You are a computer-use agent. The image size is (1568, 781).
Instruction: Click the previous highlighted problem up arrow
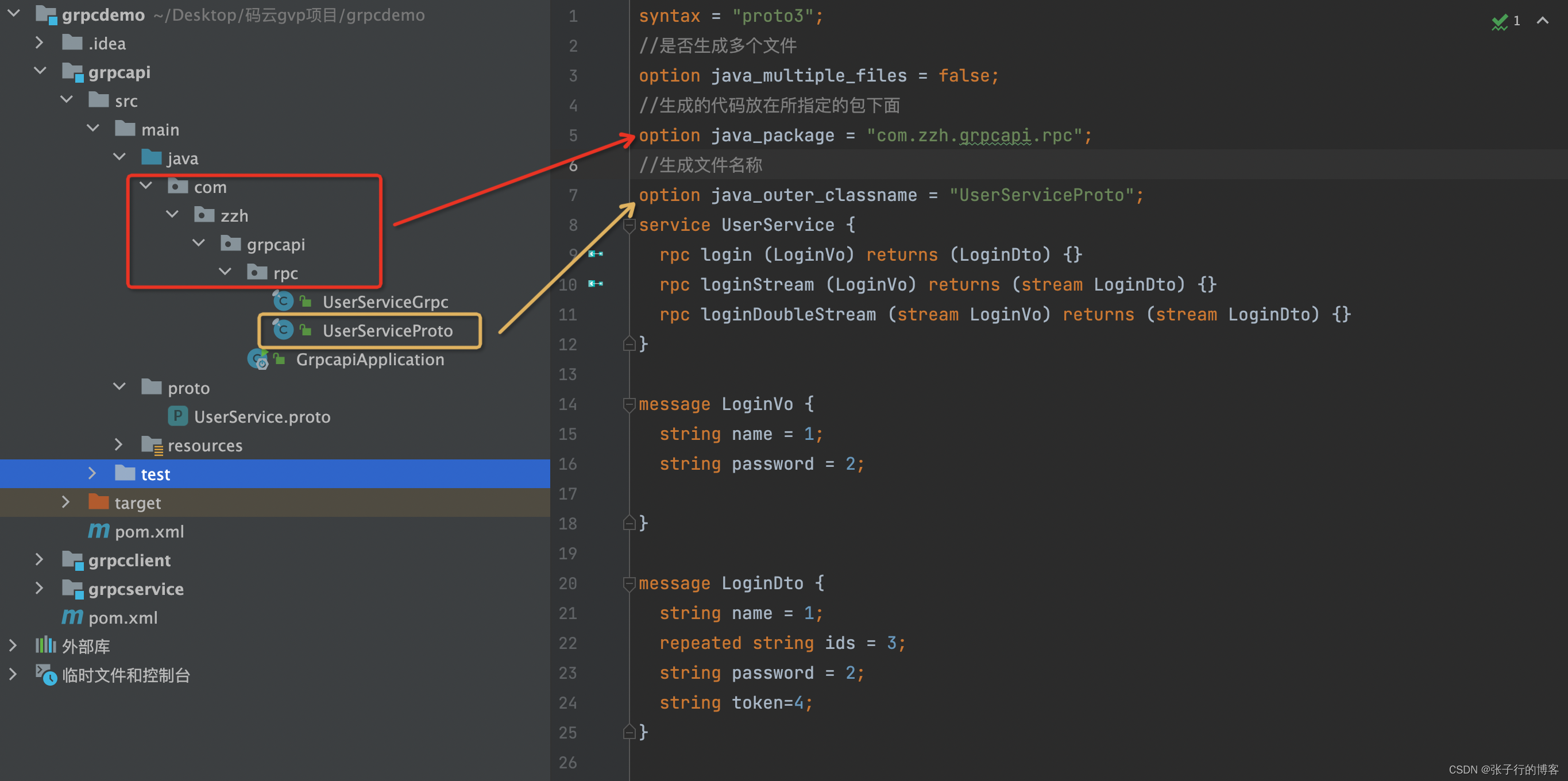(1542, 21)
